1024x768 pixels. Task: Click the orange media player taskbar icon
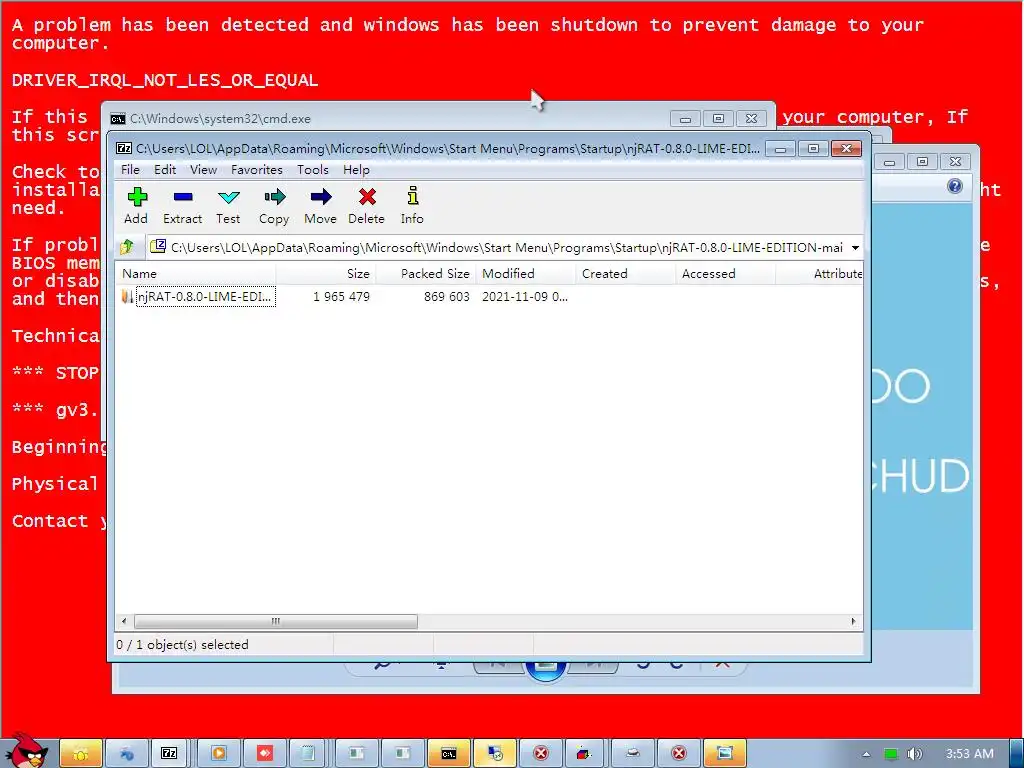coord(218,754)
